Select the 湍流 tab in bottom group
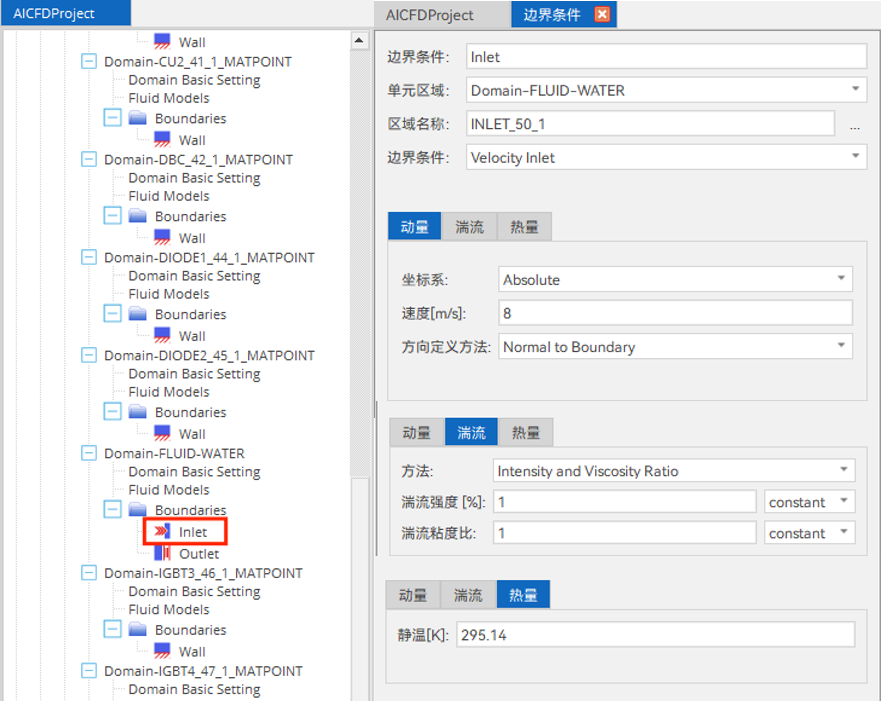The width and height of the screenshot is (881, 701). click(468, 594)
